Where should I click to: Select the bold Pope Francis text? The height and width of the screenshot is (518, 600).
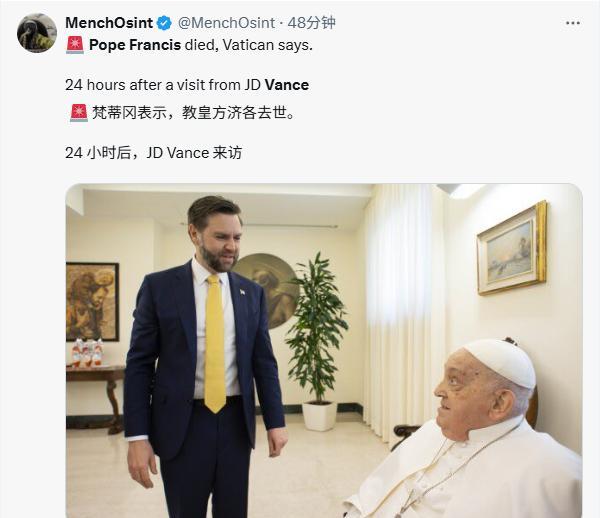[135, 45]
